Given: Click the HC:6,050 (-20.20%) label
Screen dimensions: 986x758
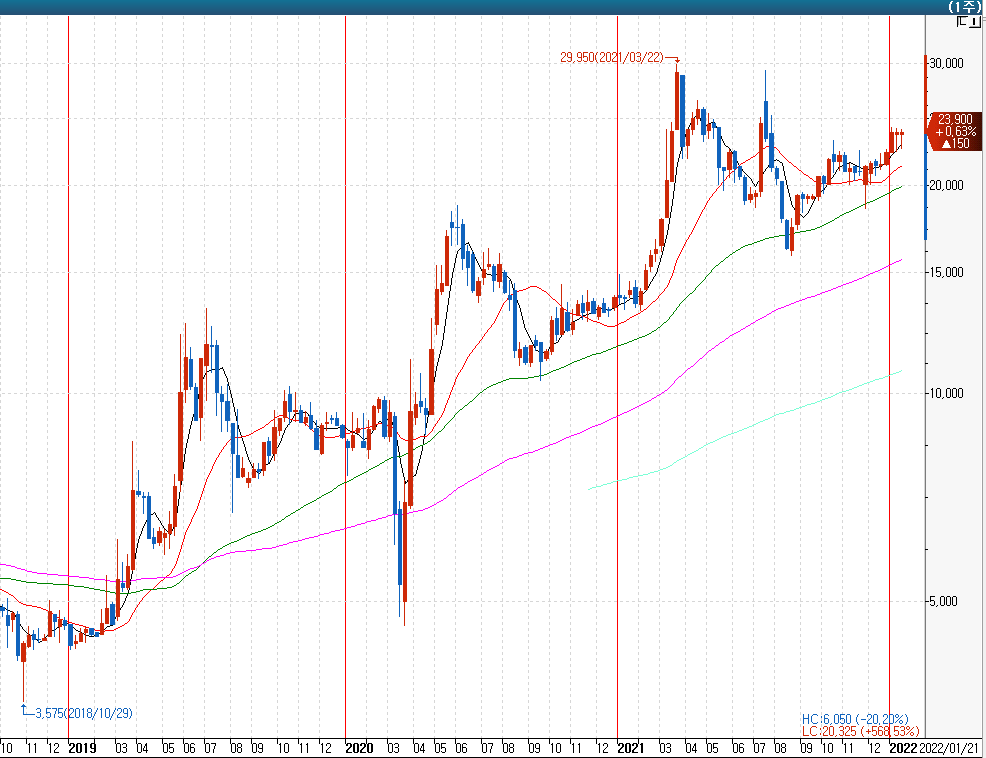Looking at the screenshot, I should (854, 719).
